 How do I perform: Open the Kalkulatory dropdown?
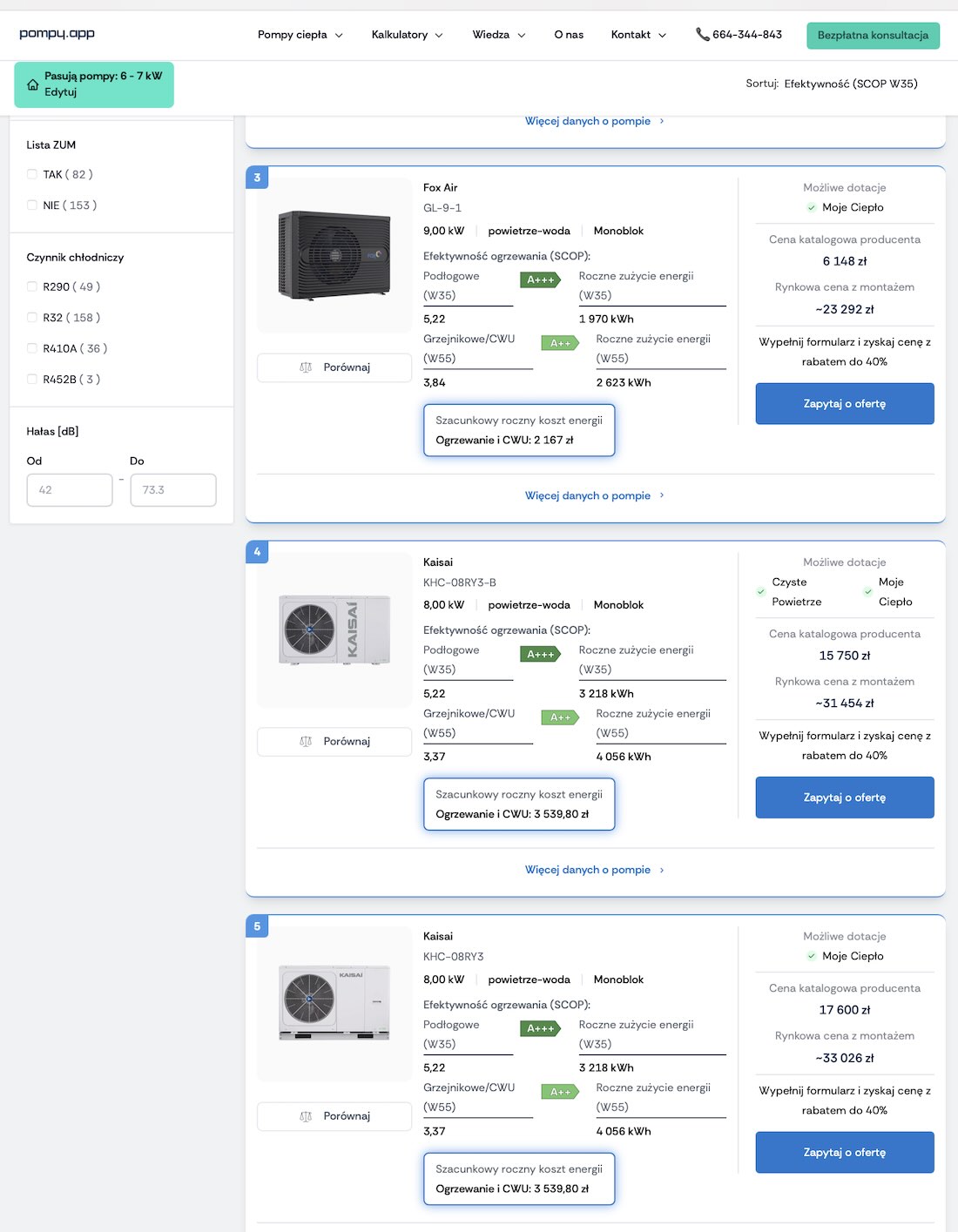(x=407, y=35)
